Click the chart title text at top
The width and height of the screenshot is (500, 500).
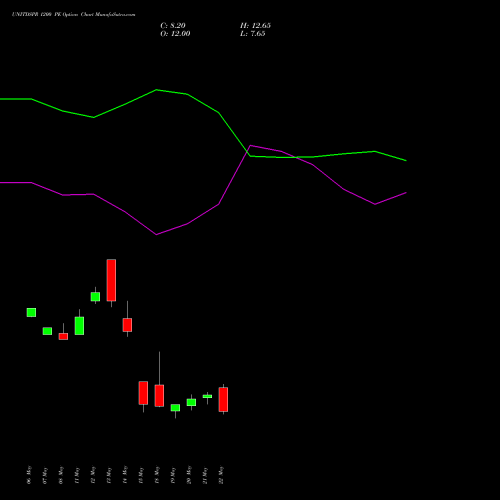coord(74,15)
